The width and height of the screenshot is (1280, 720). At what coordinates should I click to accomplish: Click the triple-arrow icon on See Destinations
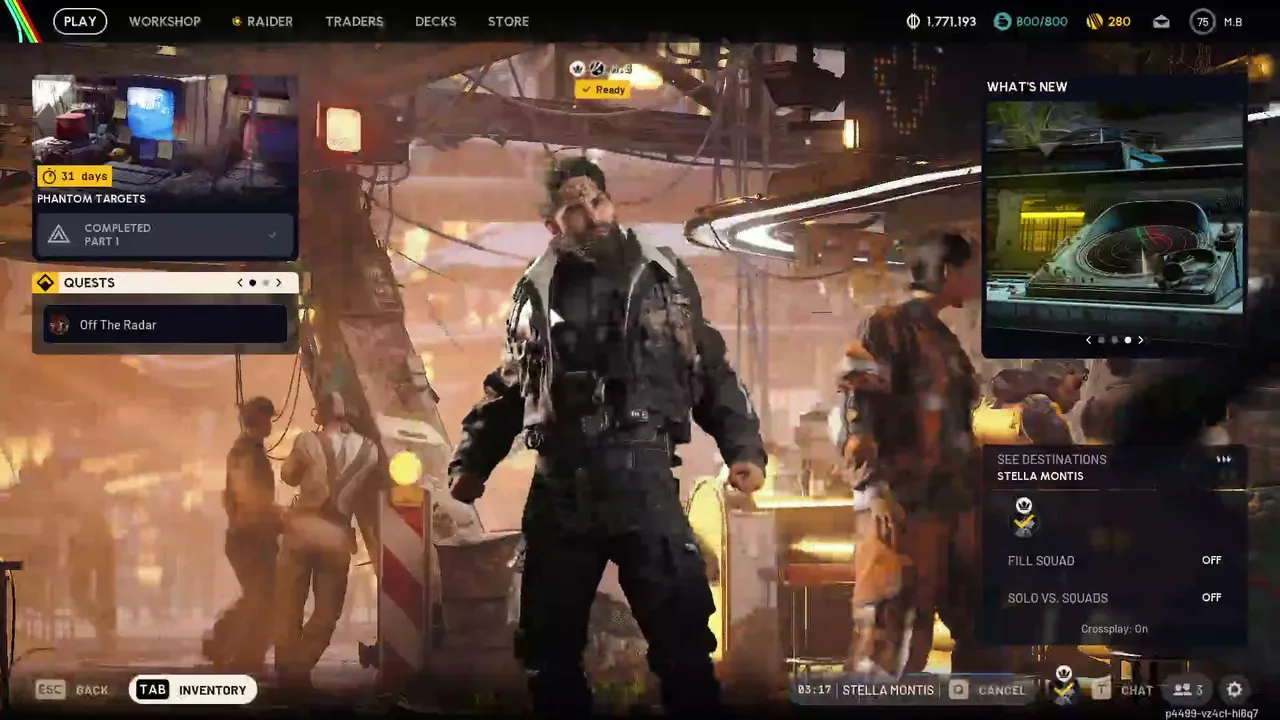[x=1224, y=460]
